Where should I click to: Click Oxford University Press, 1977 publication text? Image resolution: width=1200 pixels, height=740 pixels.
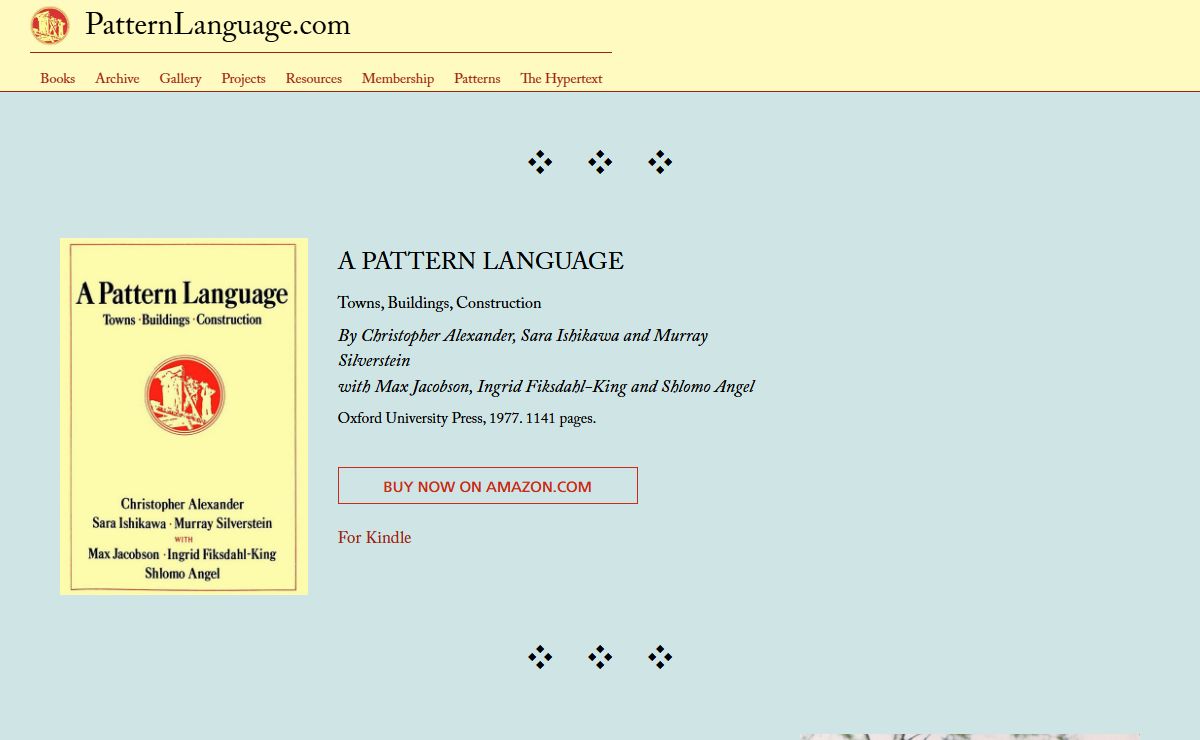[x=467, y=419]
